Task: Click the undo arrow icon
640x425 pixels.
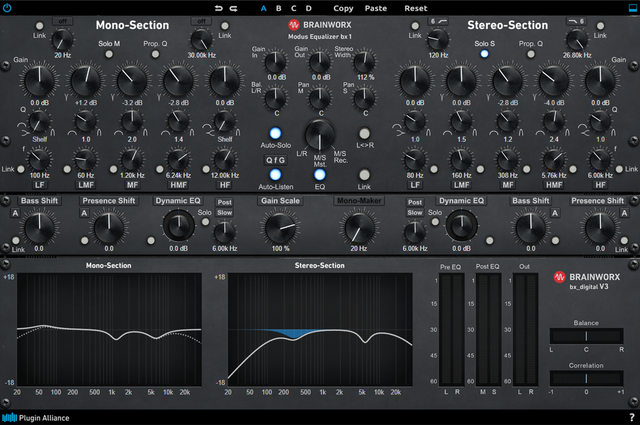Action: tap(219, 8)
